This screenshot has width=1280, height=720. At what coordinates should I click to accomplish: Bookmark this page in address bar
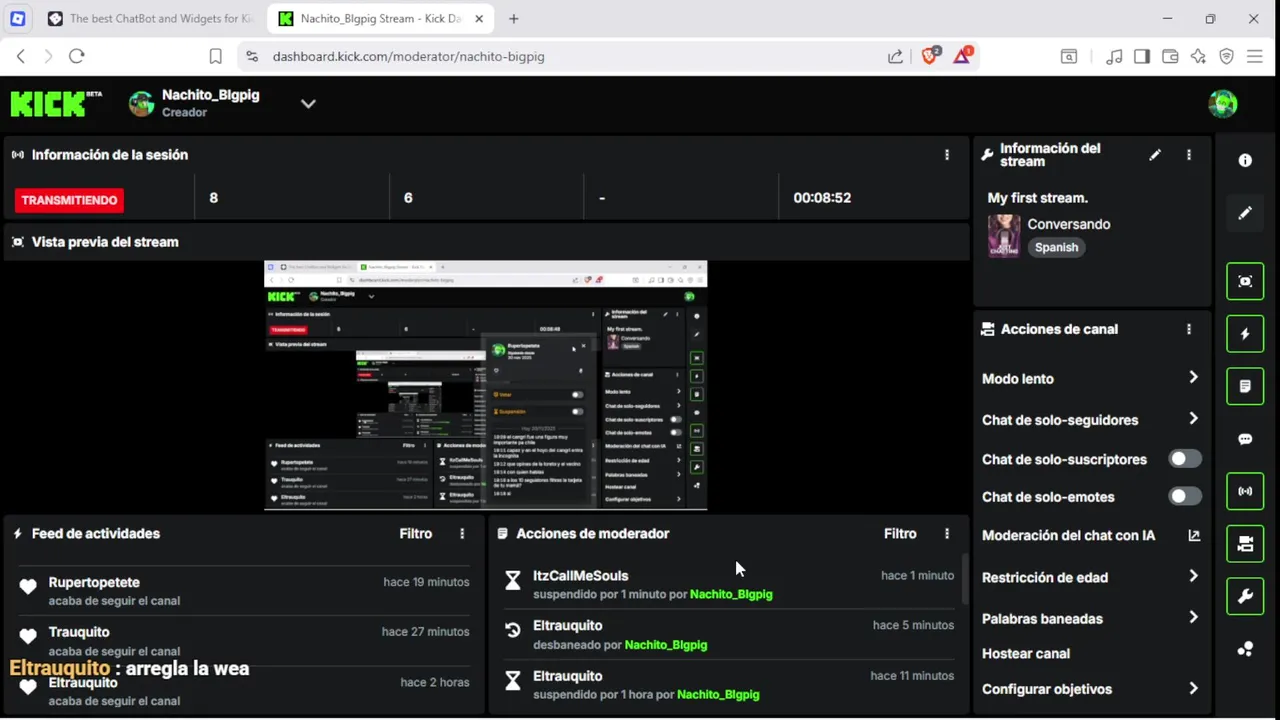click(x=215, y=57)
